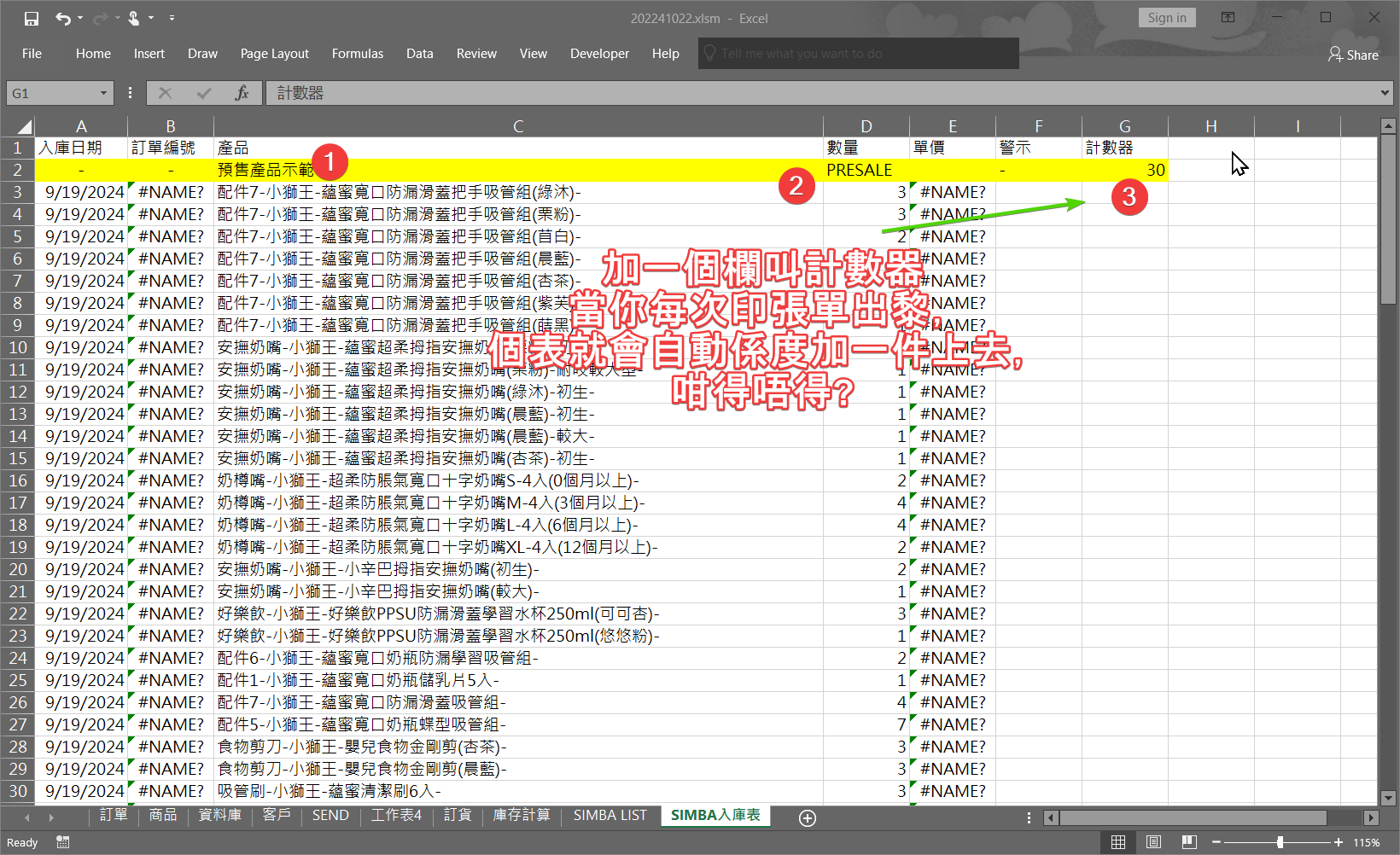This screenshot has width=1400, height=855.
Task: Click the zoom slider handle in status bar
Action: [1280, 842]
